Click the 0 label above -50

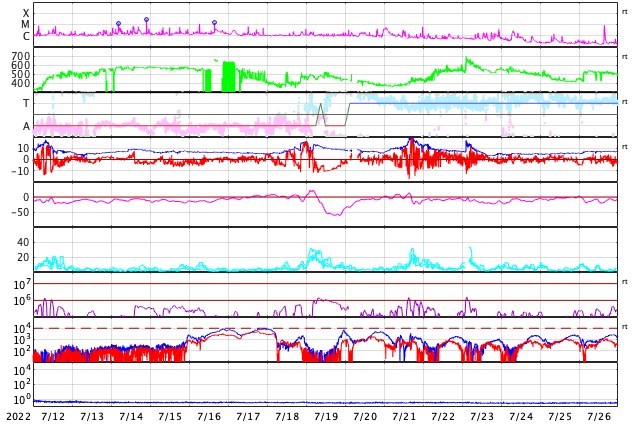26,197
